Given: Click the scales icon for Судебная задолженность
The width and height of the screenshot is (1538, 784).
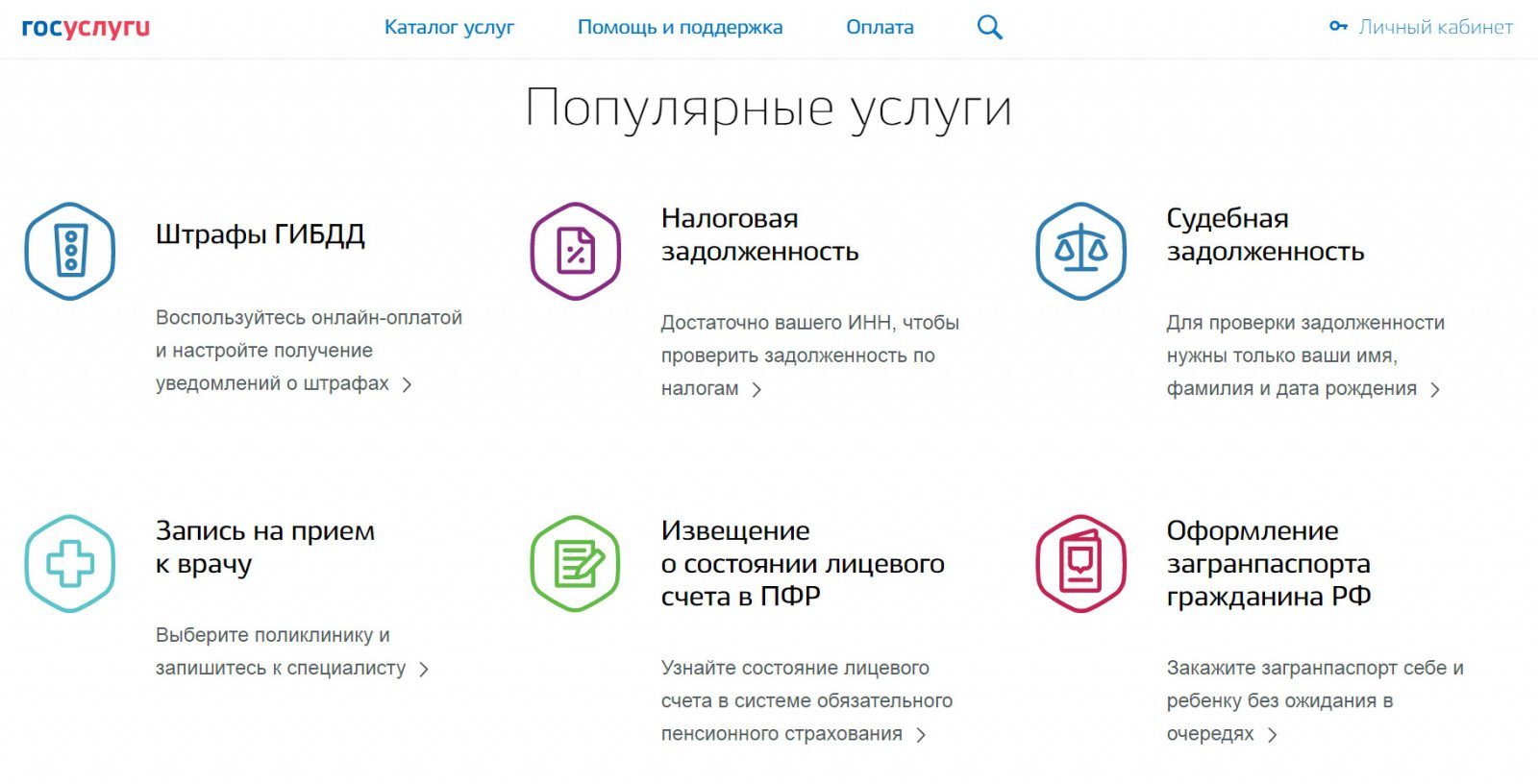Looking at the screenshot, I should pyautogui.click(x=1081, y=251).
